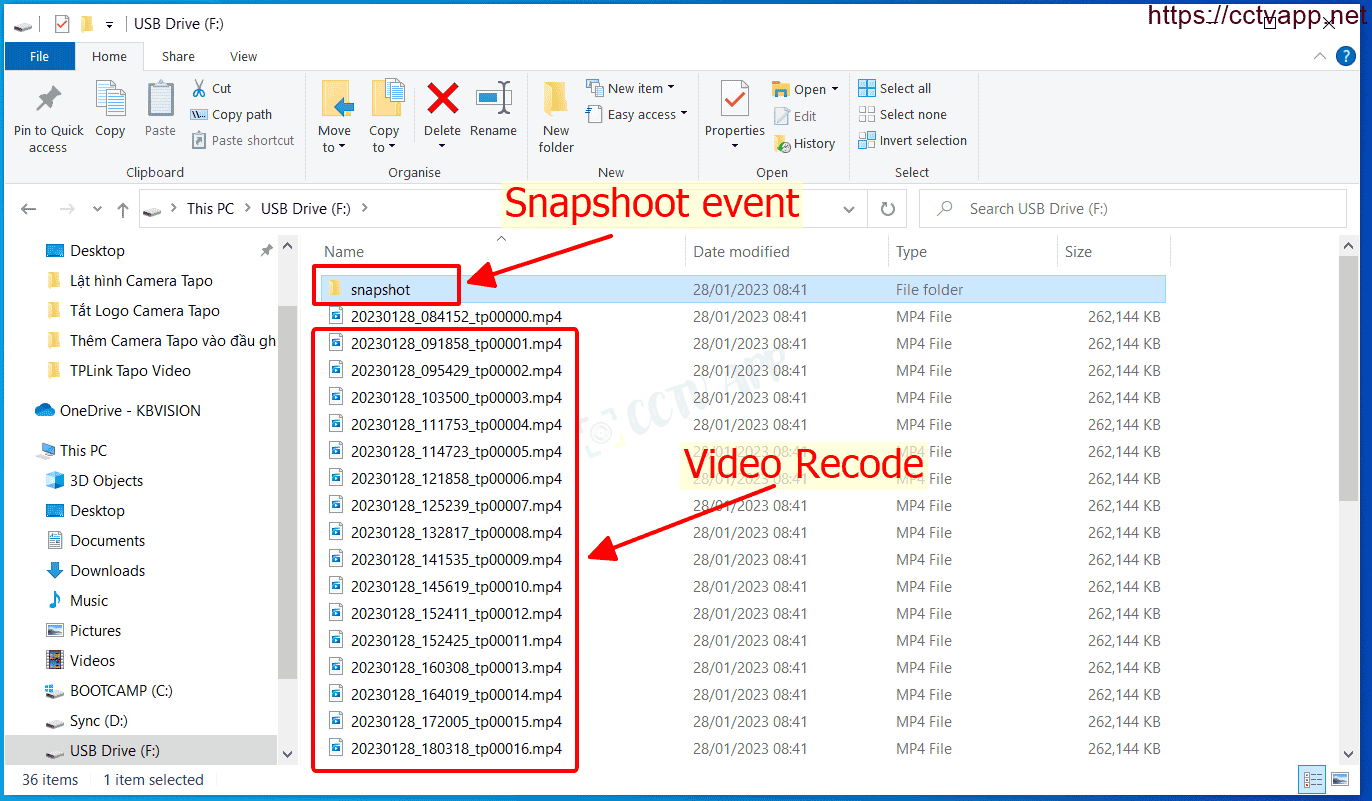The image size is (1372, 801).
Task: Select the snapshot folder in file list
Action: (380, 290)
